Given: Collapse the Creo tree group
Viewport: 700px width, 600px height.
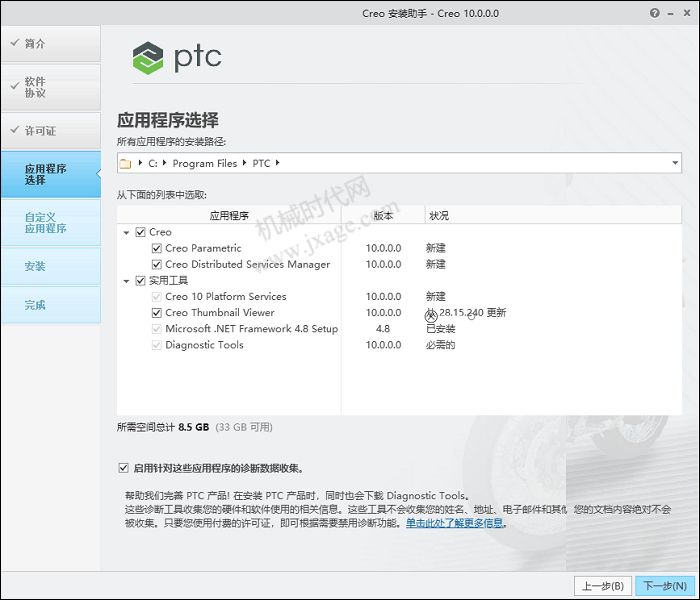Looking at the screenshot, I should click(x=126, y=233).
